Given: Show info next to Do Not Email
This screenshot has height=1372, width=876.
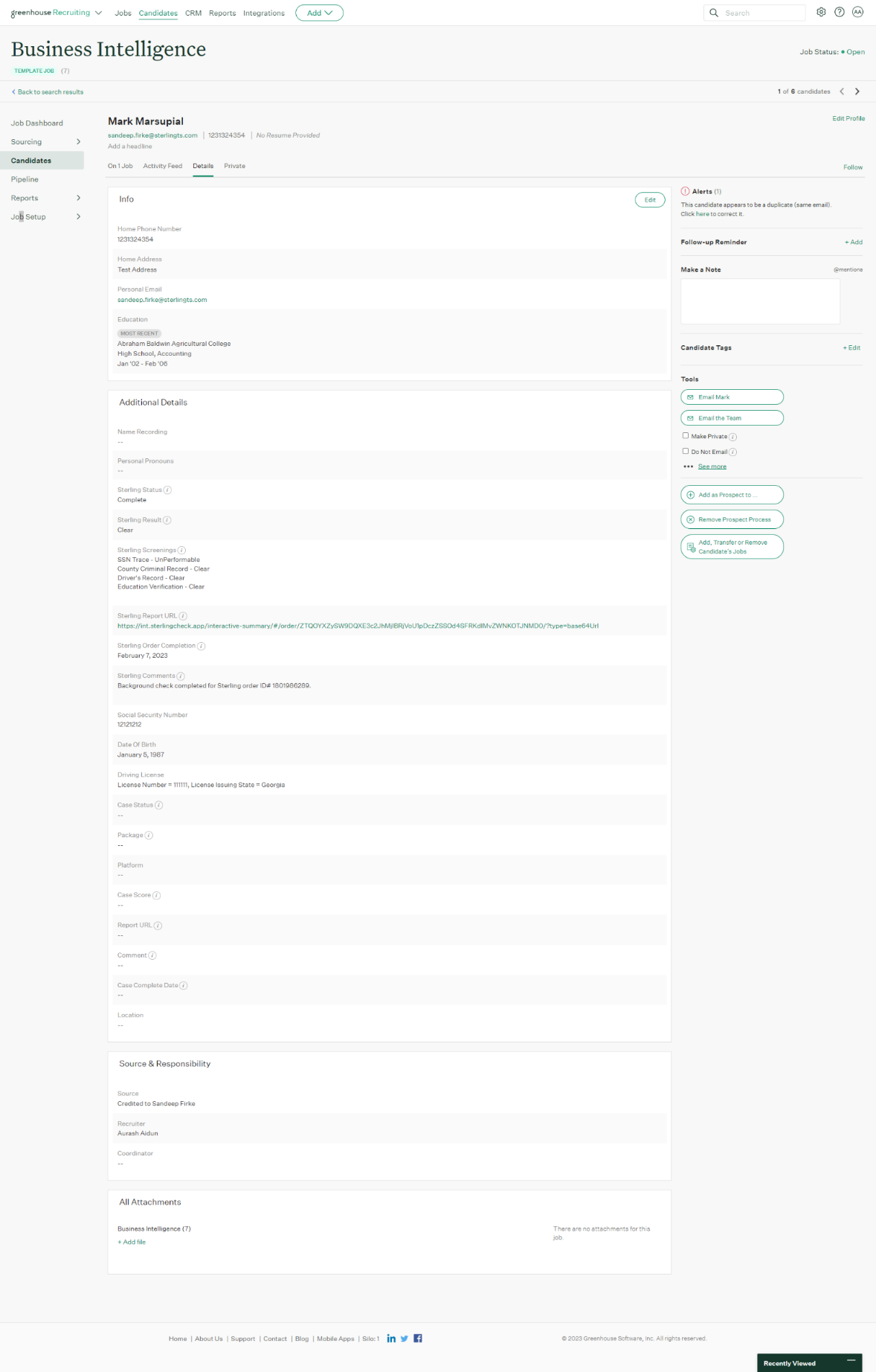Looking at the screenshot, I should [732, 452].
